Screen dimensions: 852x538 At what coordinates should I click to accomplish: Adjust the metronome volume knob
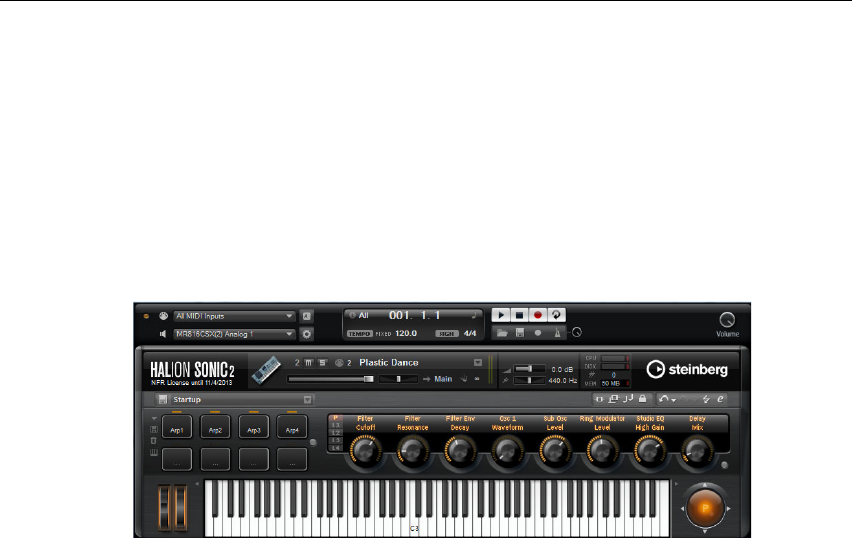point(577,332)
